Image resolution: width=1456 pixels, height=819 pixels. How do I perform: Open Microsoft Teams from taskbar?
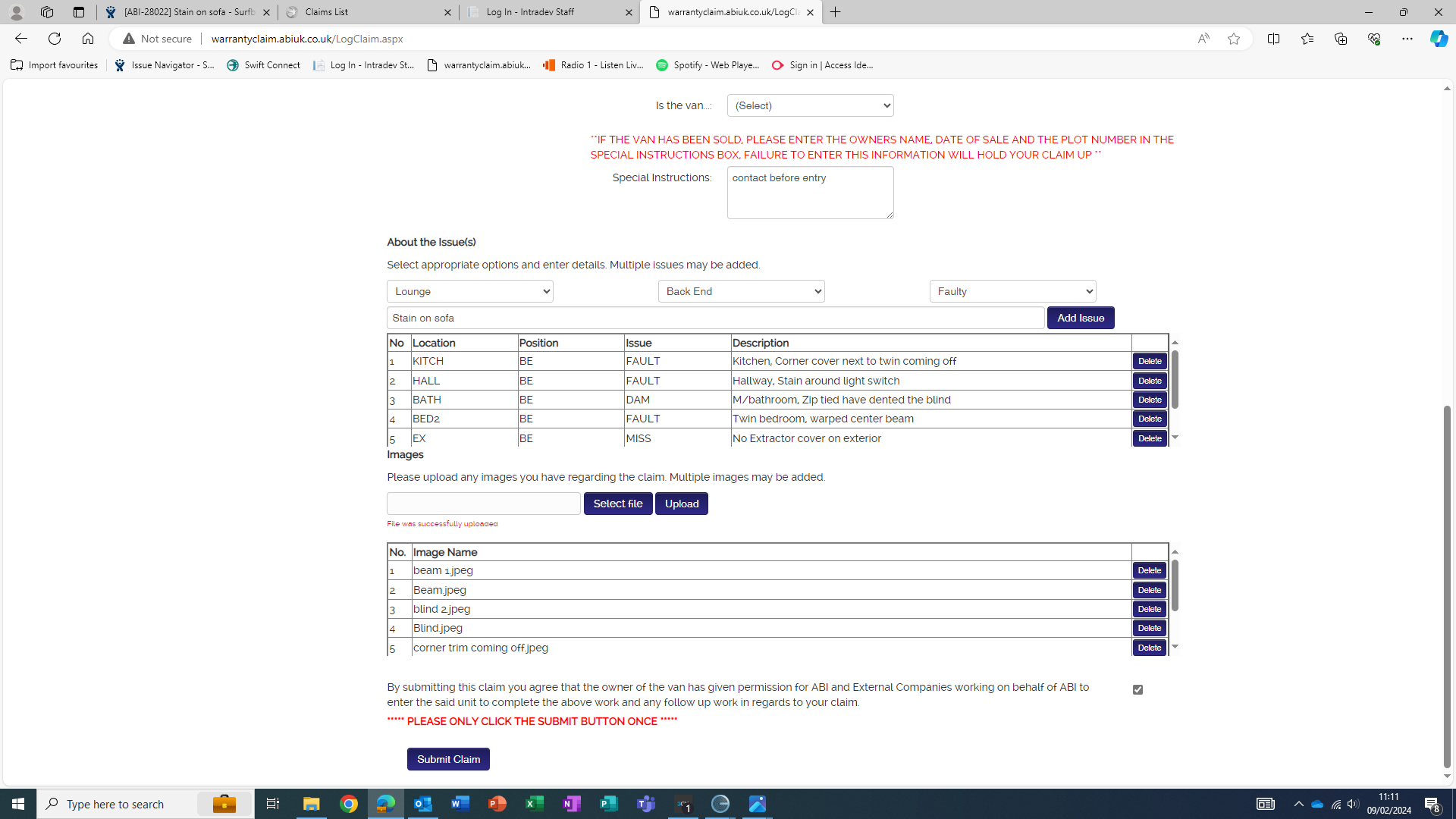pos(646,804)
